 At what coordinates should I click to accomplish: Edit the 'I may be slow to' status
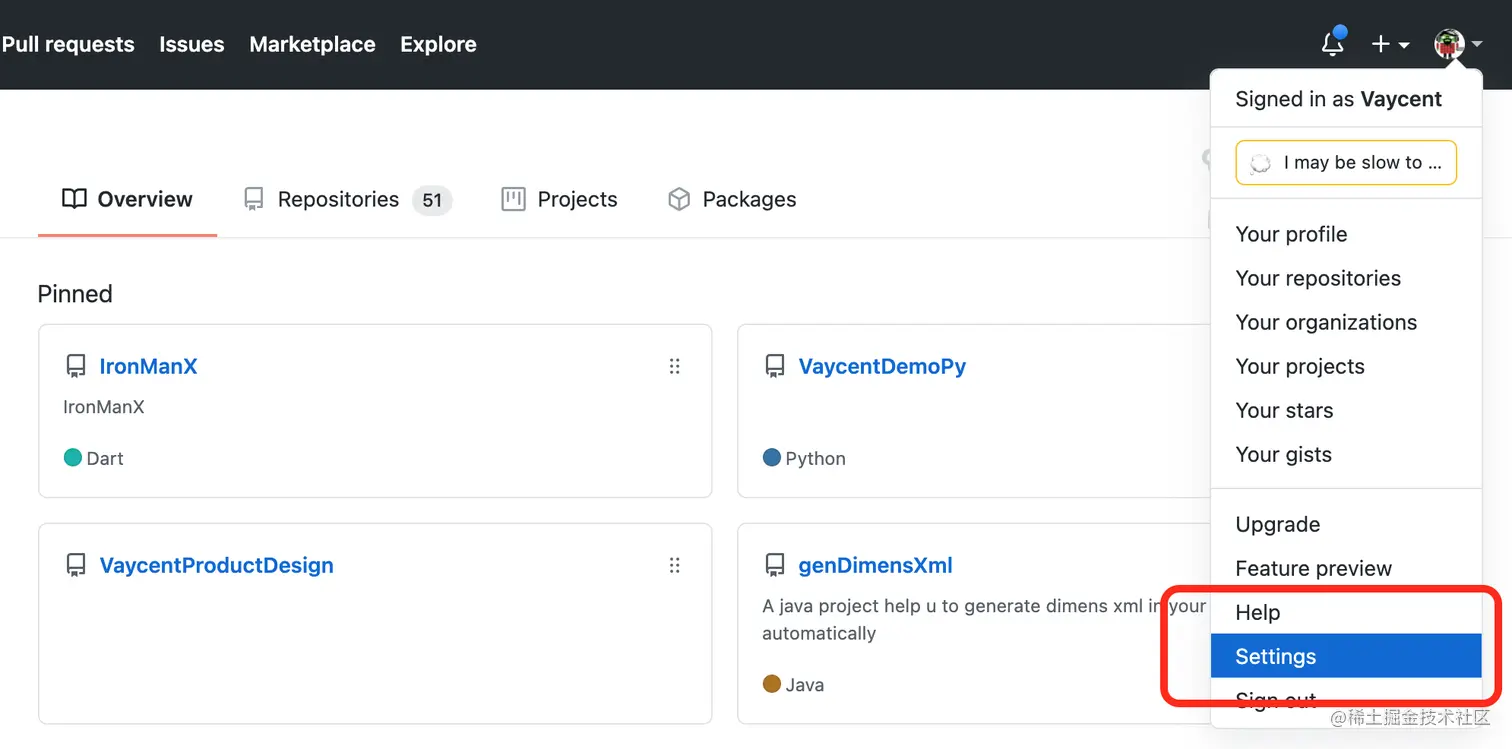(1345, 163)
